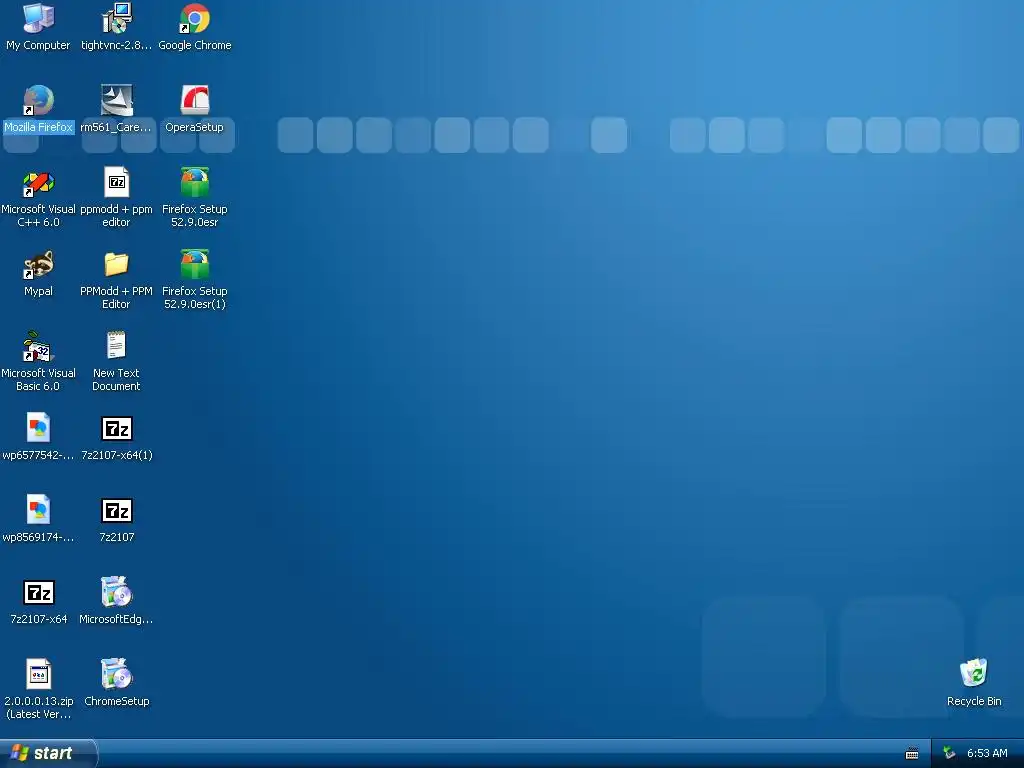Select the 2.0.0.0.13.zip file icon
Image resolution: width=1024 pixels, height=768 pixels.
[x=39, y=675]
